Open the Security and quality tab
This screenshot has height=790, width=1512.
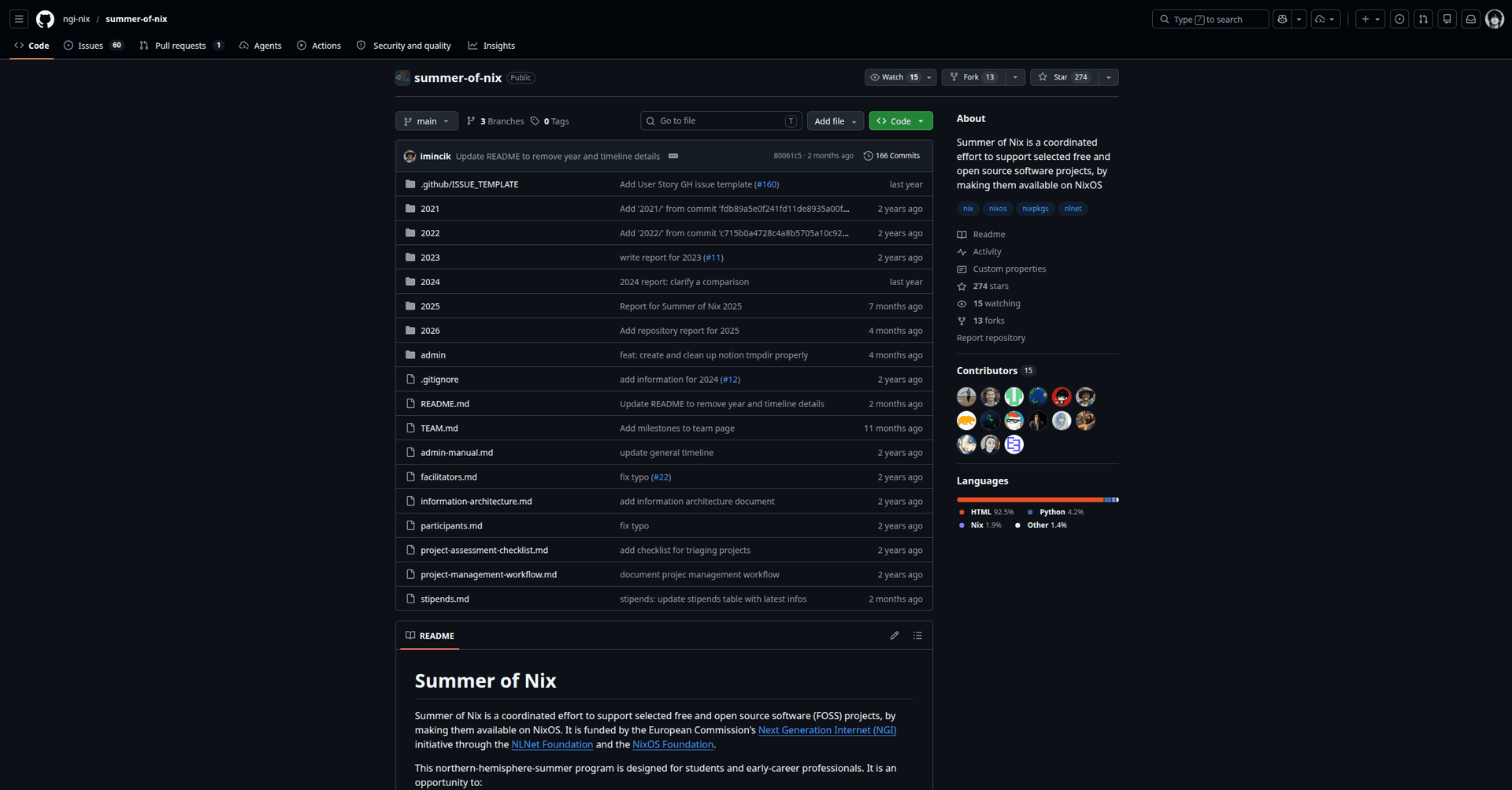(x=404, y=46)
